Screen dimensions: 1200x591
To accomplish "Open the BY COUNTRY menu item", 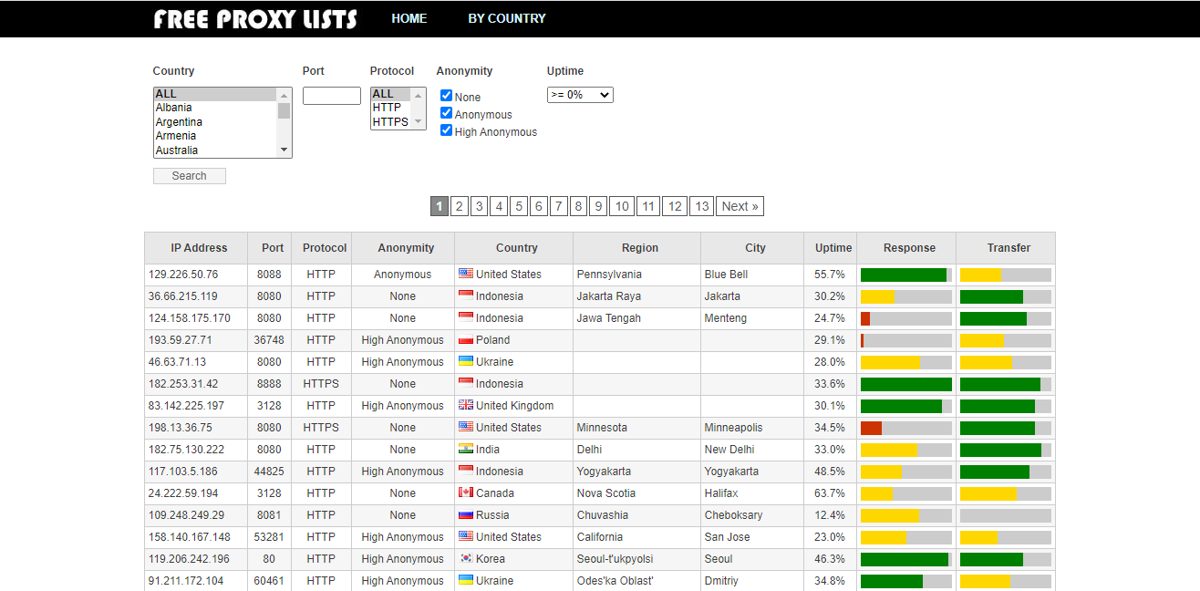I will [506, 18].
